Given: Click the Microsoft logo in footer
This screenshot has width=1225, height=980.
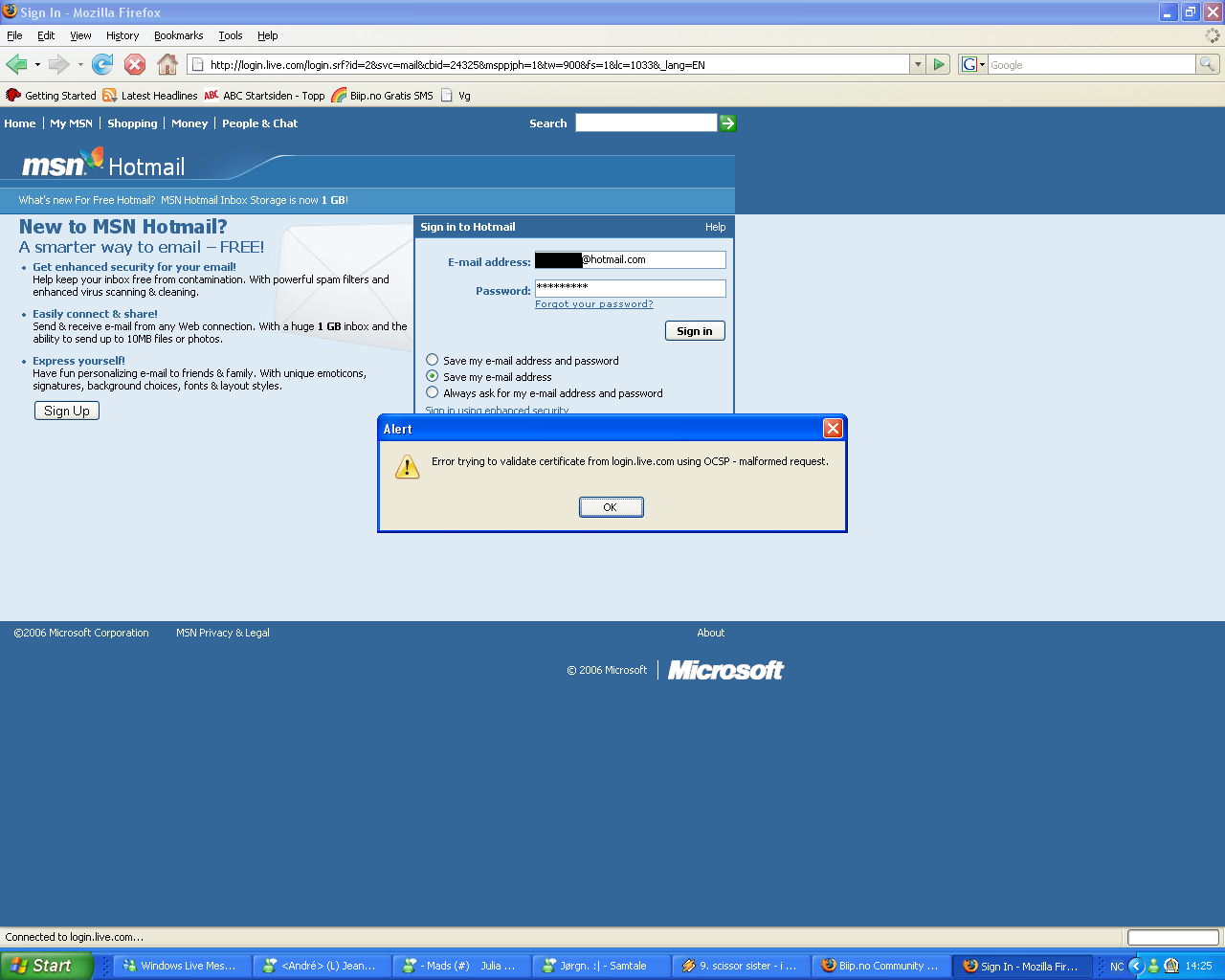Looking at the screenshot, I should 725,670.
